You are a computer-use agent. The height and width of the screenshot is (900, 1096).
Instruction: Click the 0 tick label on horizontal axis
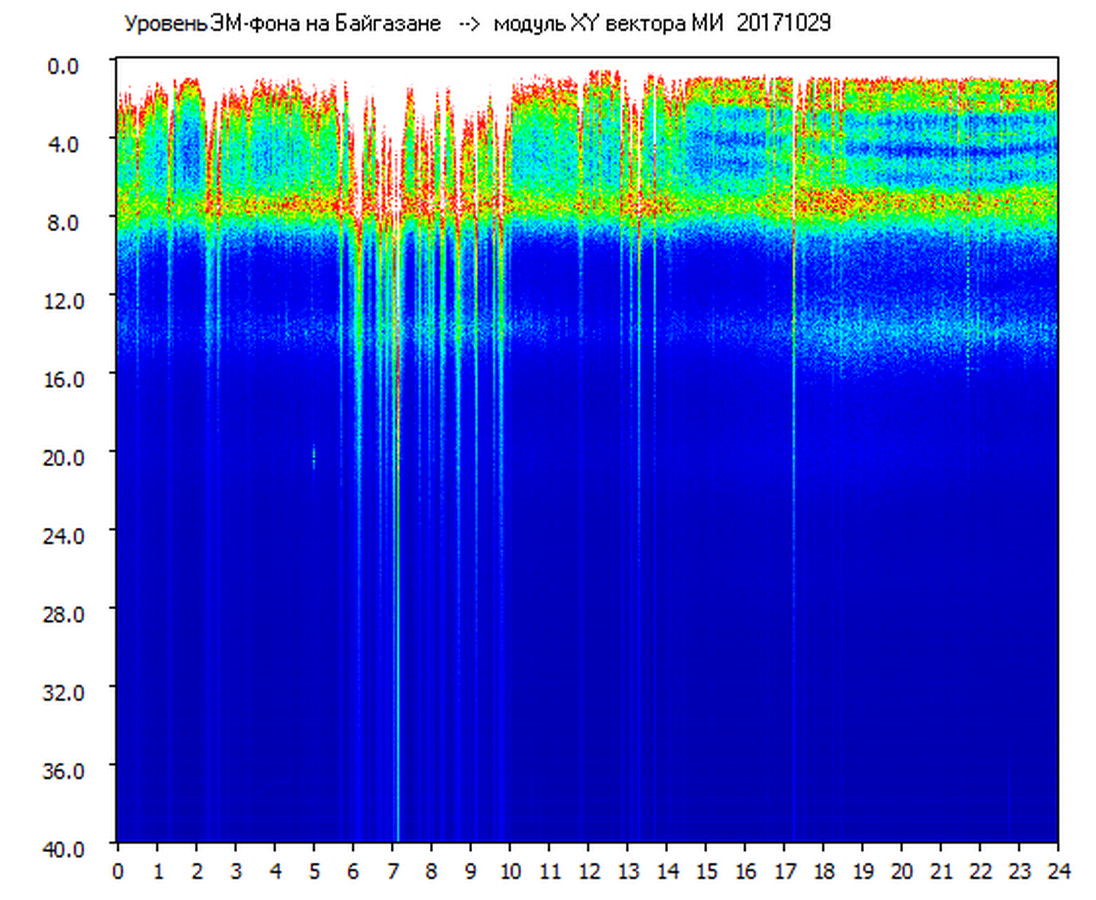click(118, 871)
